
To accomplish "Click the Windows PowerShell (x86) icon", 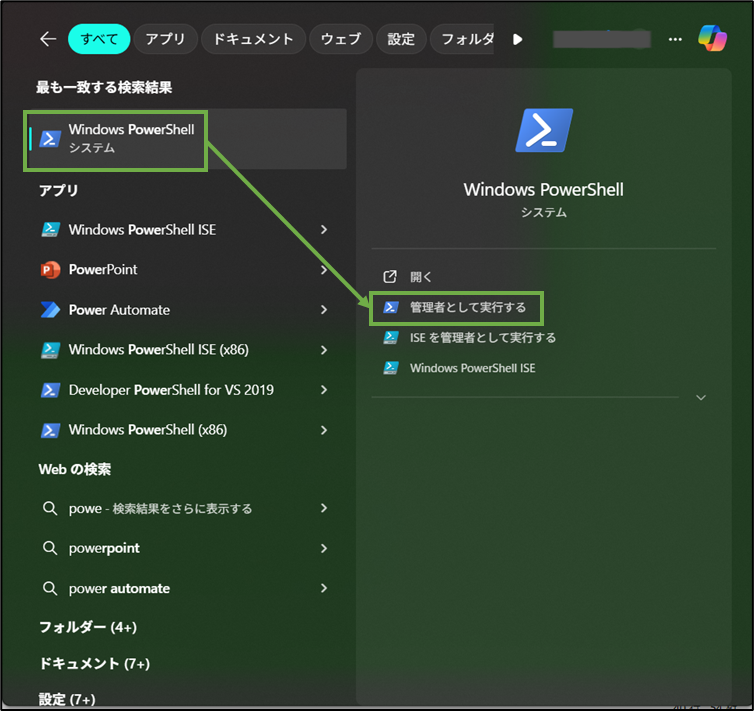I will click(x=50, y=430).
